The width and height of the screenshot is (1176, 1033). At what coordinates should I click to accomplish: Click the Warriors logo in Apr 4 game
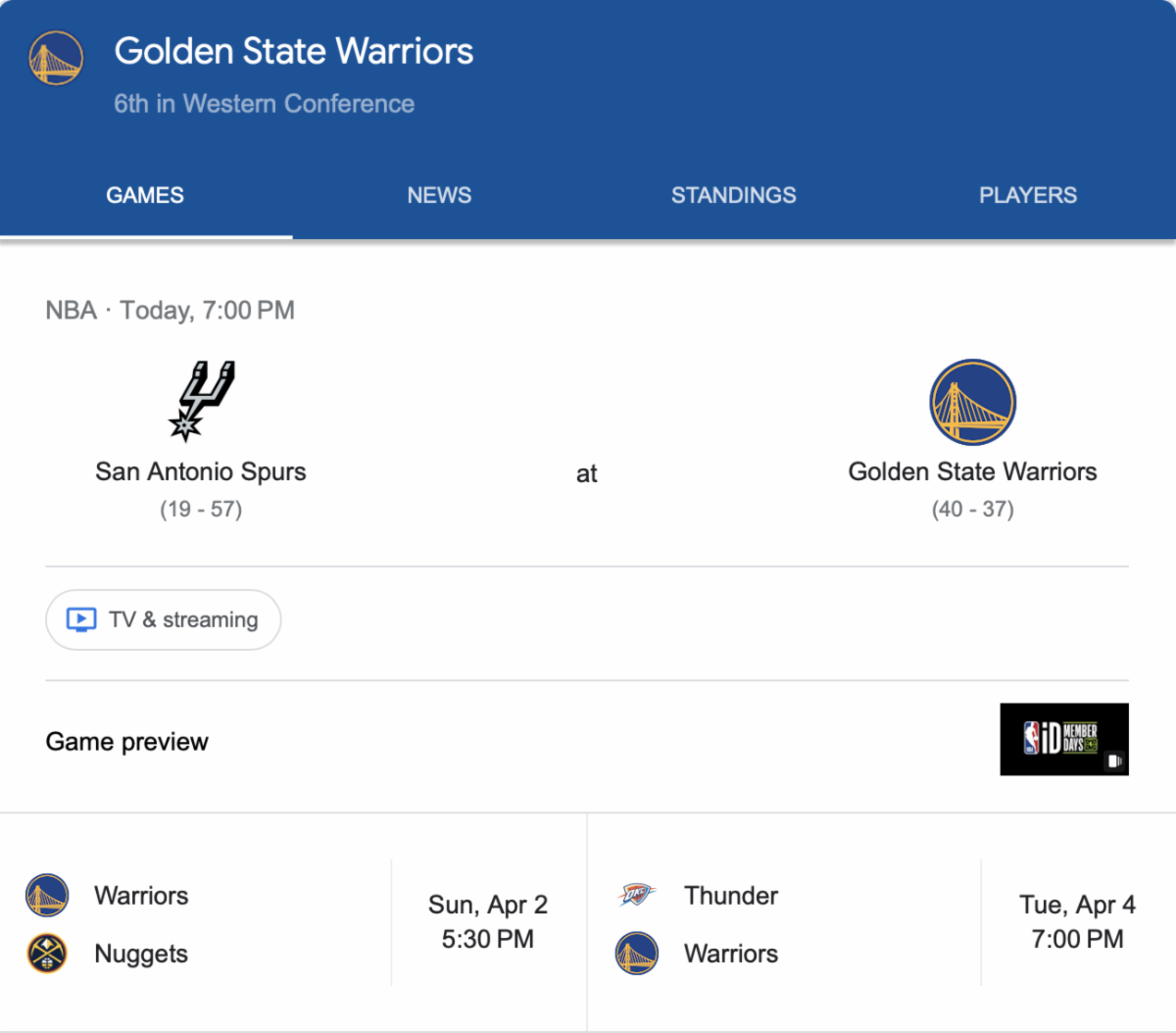[637, 953]
